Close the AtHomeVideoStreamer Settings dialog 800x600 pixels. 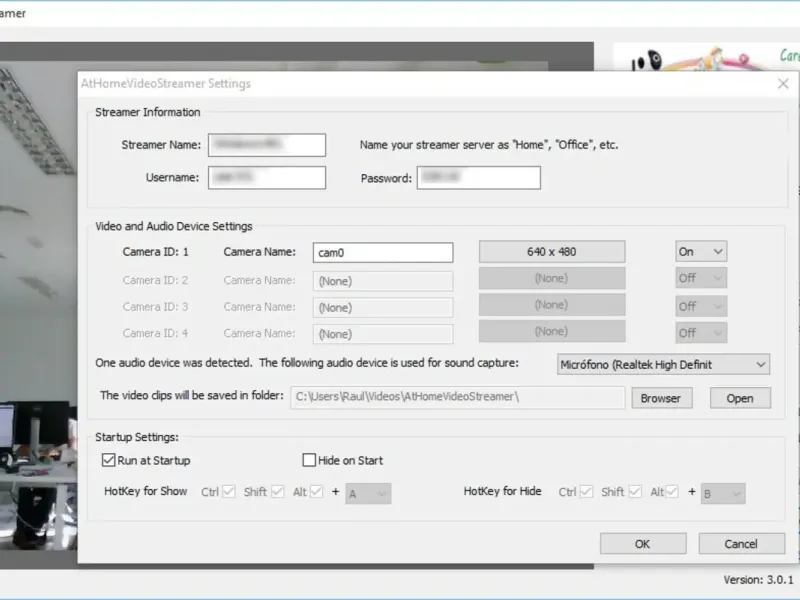coord(783,84)
